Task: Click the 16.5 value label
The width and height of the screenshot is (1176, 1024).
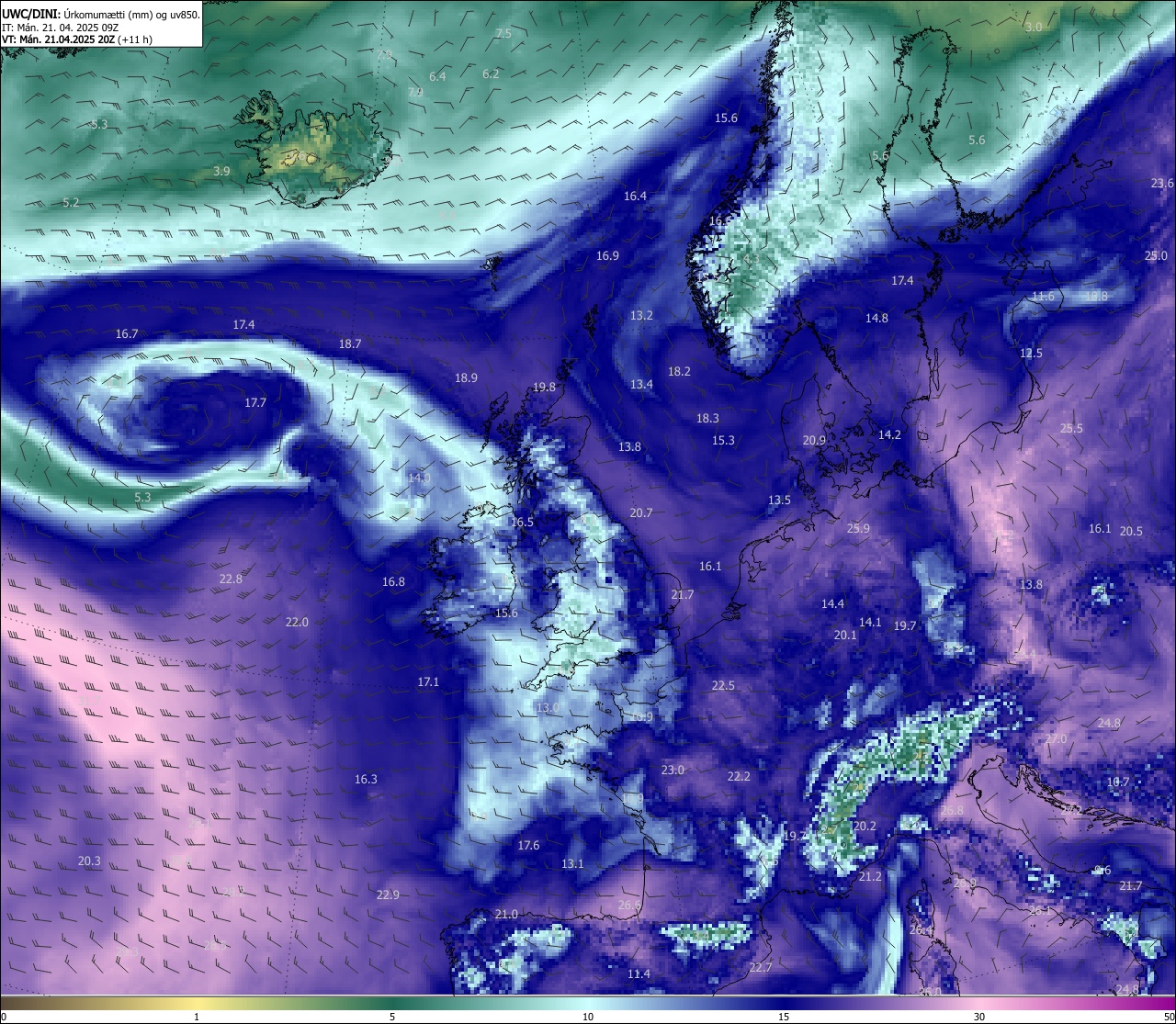Action: (522, 522)
